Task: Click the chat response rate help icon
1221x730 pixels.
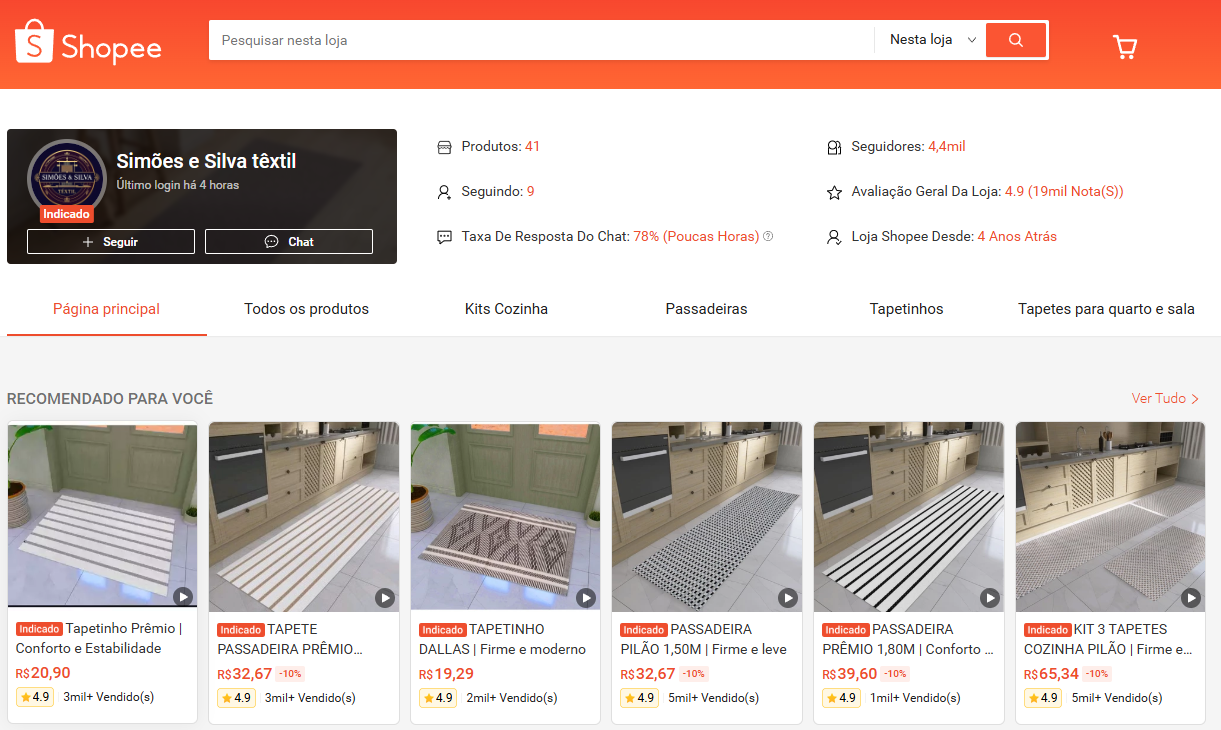Action: [768, 237]
